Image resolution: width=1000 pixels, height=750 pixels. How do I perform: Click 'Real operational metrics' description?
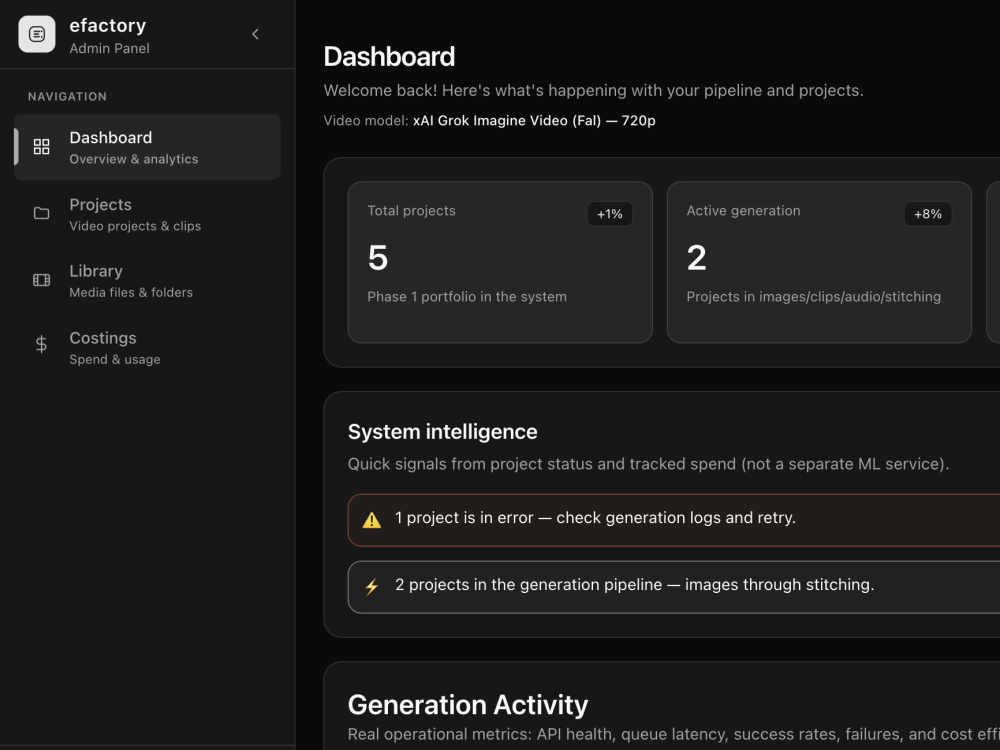(x=673, y=735)
